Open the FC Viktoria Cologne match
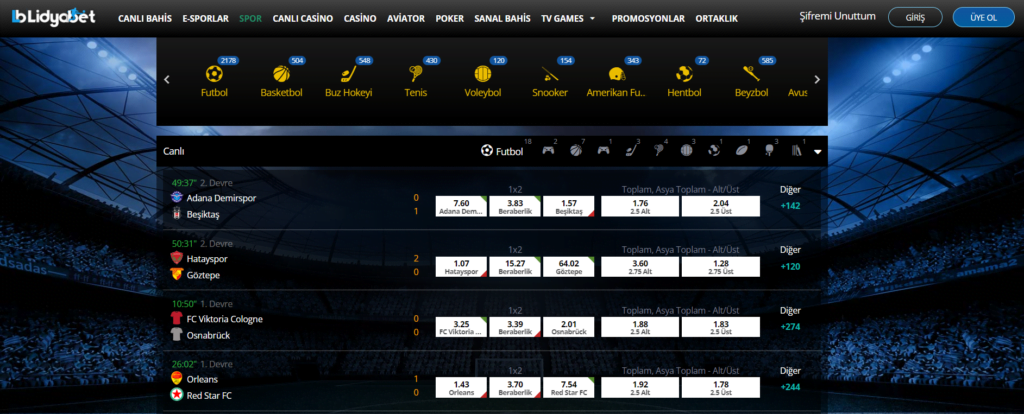Screen dimensions: 1024x414 point(225,319)
